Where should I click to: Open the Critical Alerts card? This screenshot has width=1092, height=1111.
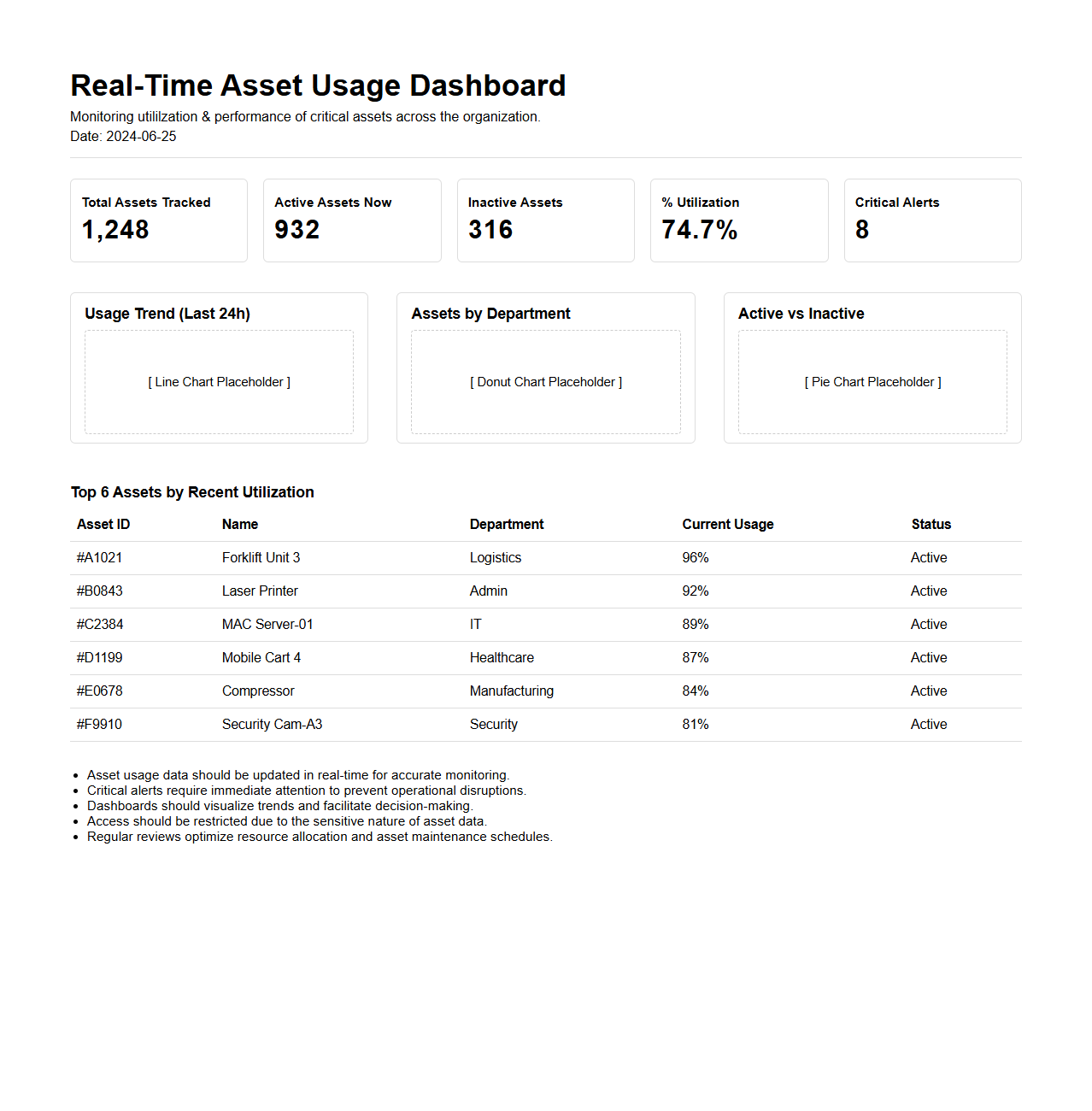(932, 220)
